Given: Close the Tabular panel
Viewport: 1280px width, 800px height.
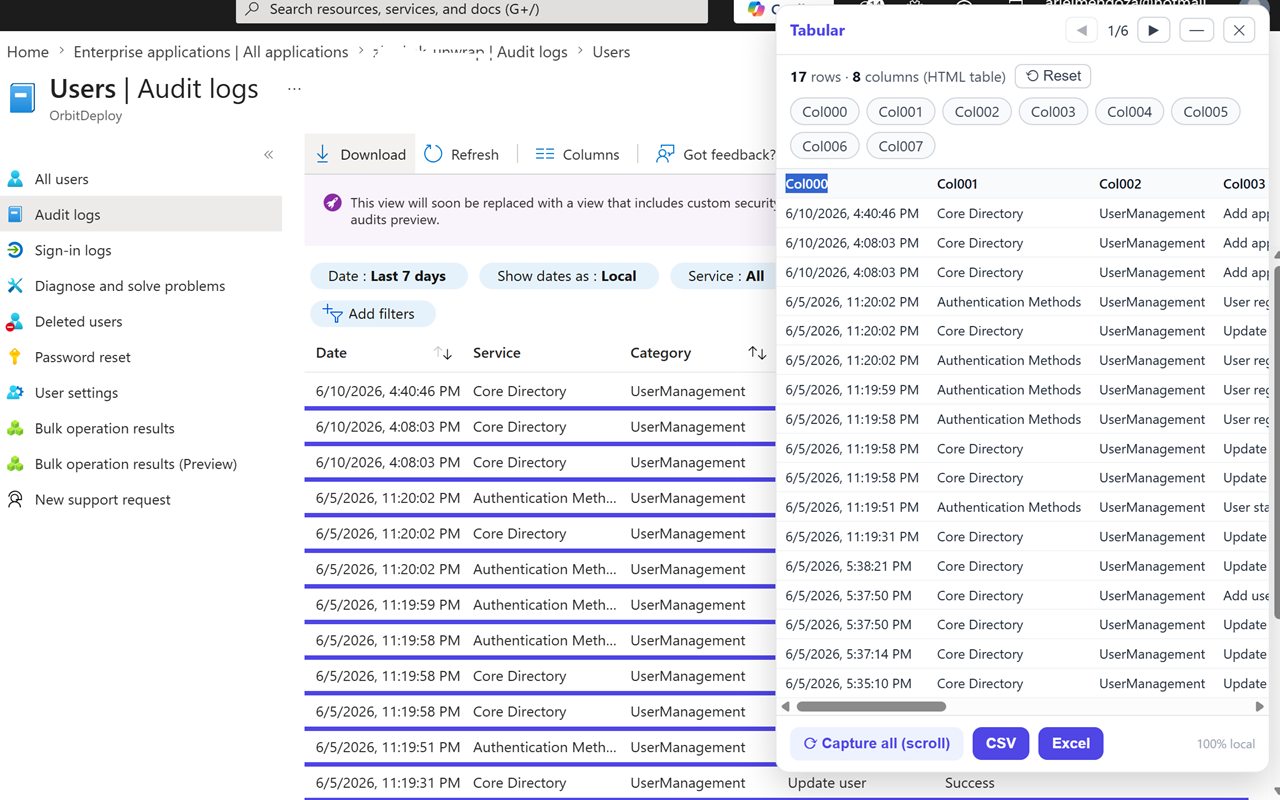Looking at the screenshot, I should [1239, 30].
